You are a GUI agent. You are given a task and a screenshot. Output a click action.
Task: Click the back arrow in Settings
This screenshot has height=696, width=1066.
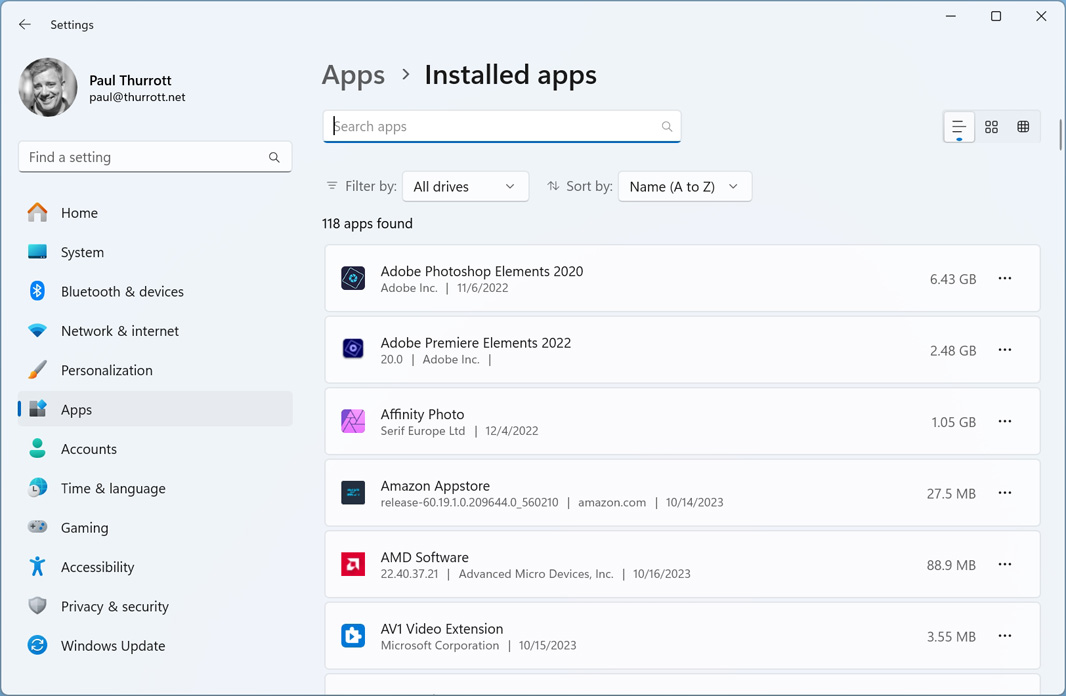point(25,25)
